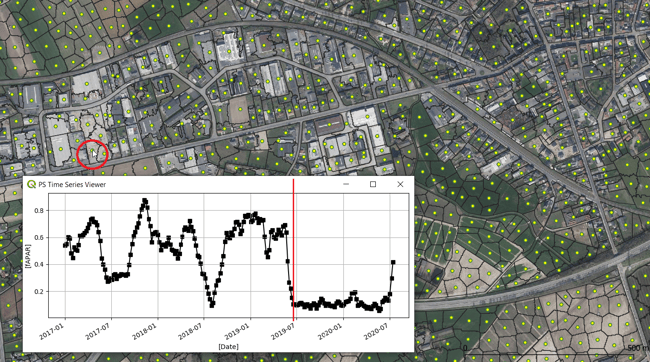The height and width of the screenshot is (362, 650).
Task: Minimize the PS Time Series Viewer window
Action: click(x=346, y=184)
